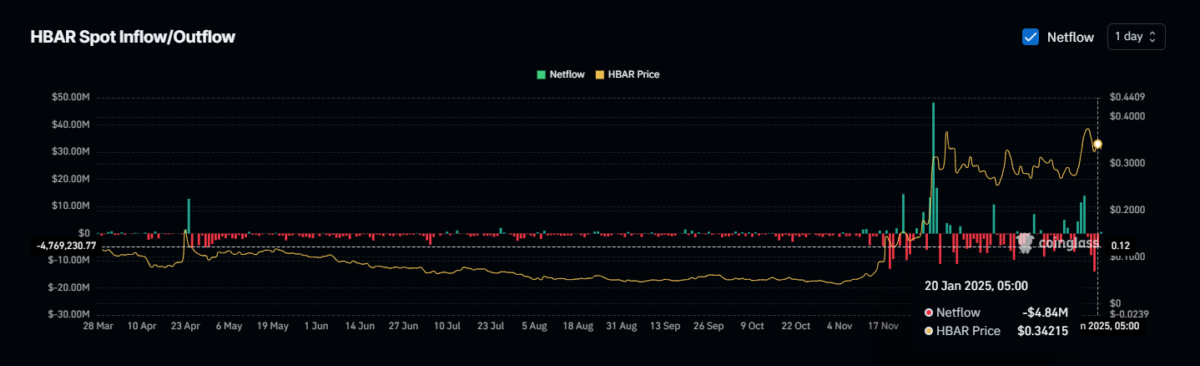
Task: Click the 5 Aug date label
Action: pos(533,326)
